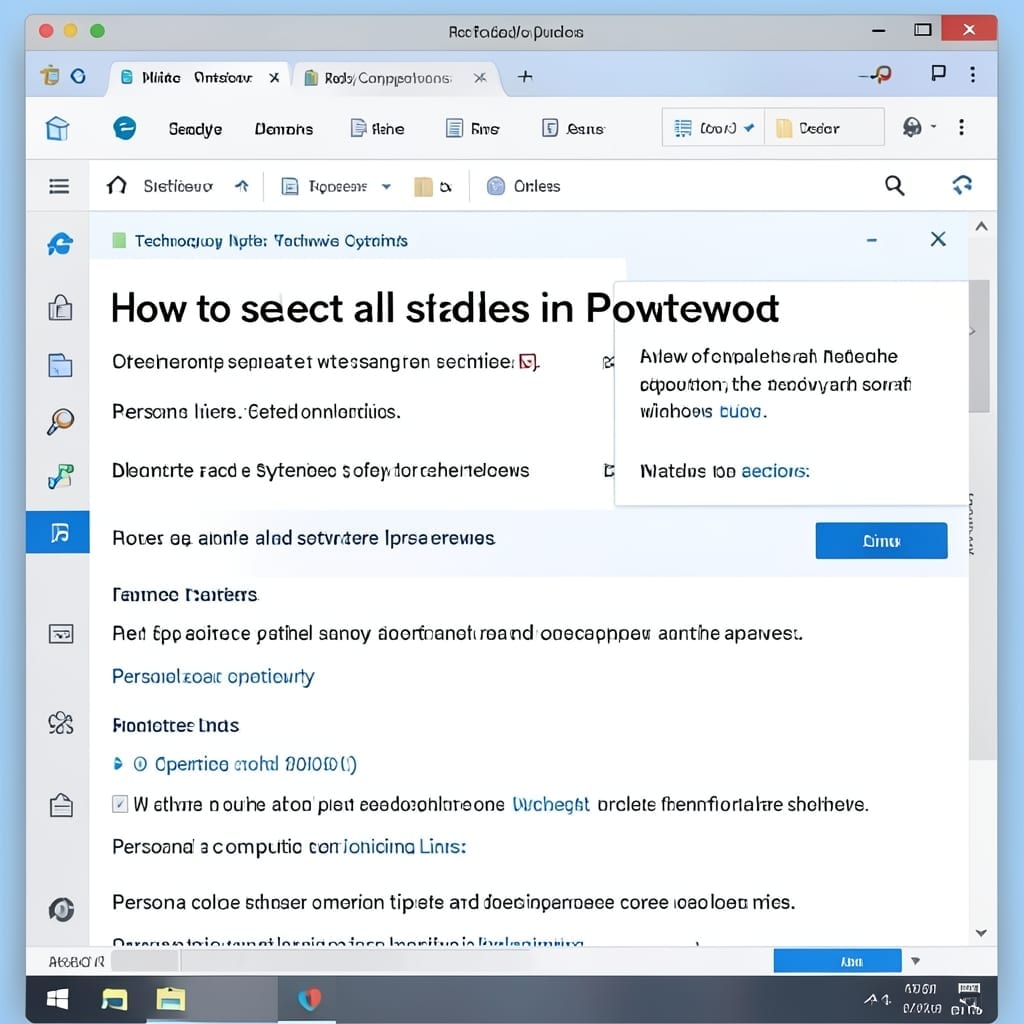
Task: Click the hamburger menu icon
Action: point(59,186)
